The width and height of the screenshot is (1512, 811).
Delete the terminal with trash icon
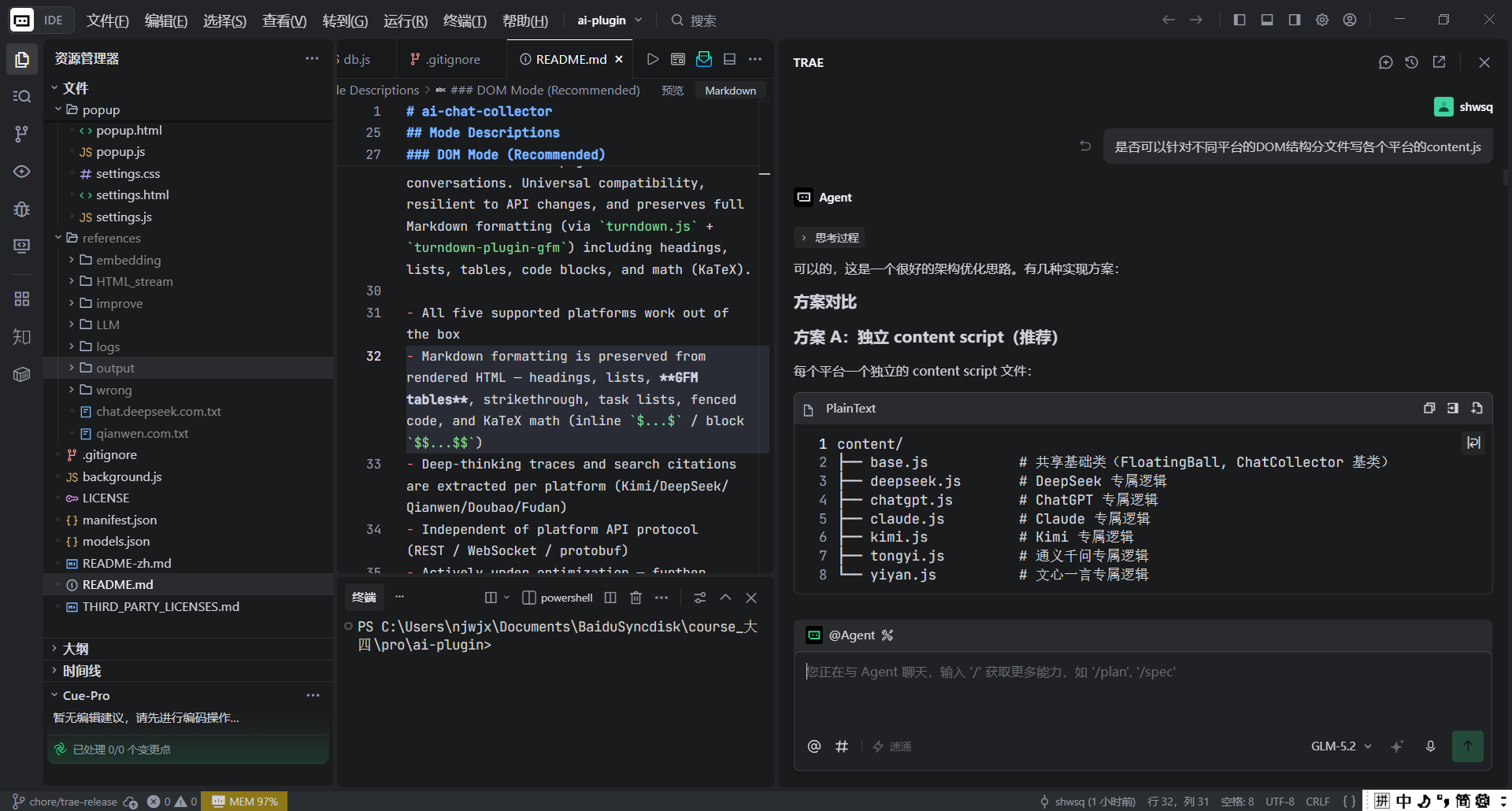point(636,598)
